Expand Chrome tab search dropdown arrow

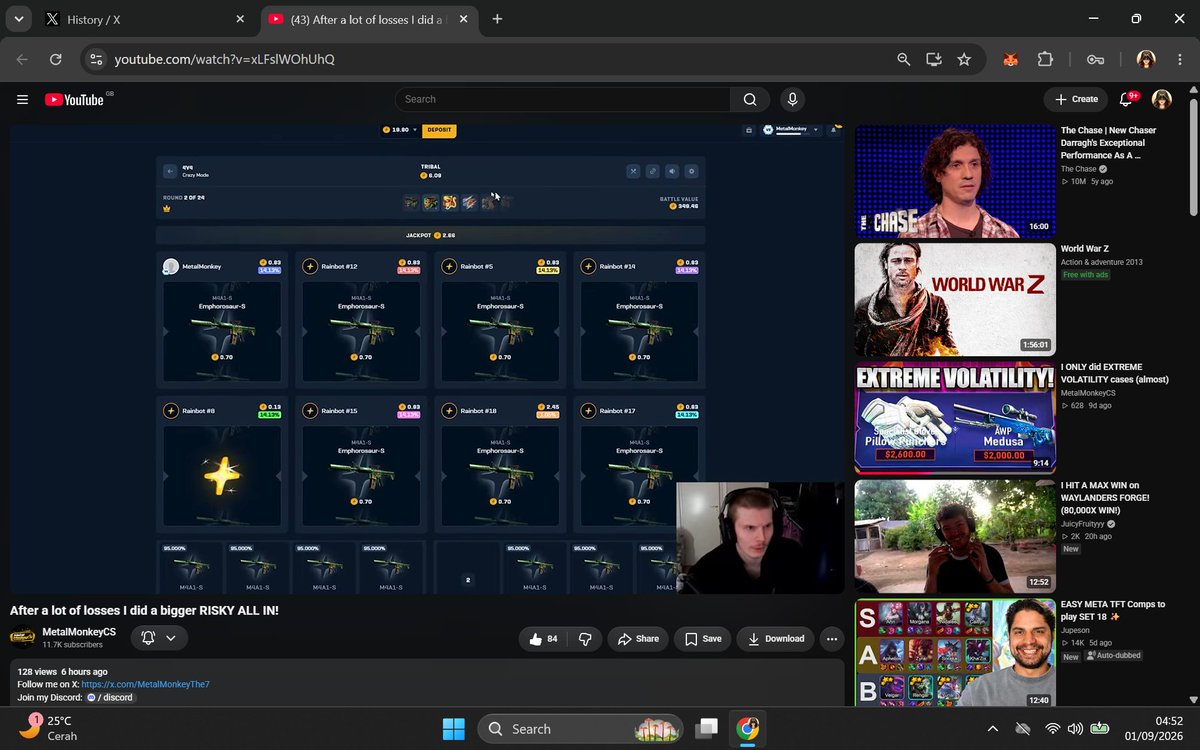(19, 19)
